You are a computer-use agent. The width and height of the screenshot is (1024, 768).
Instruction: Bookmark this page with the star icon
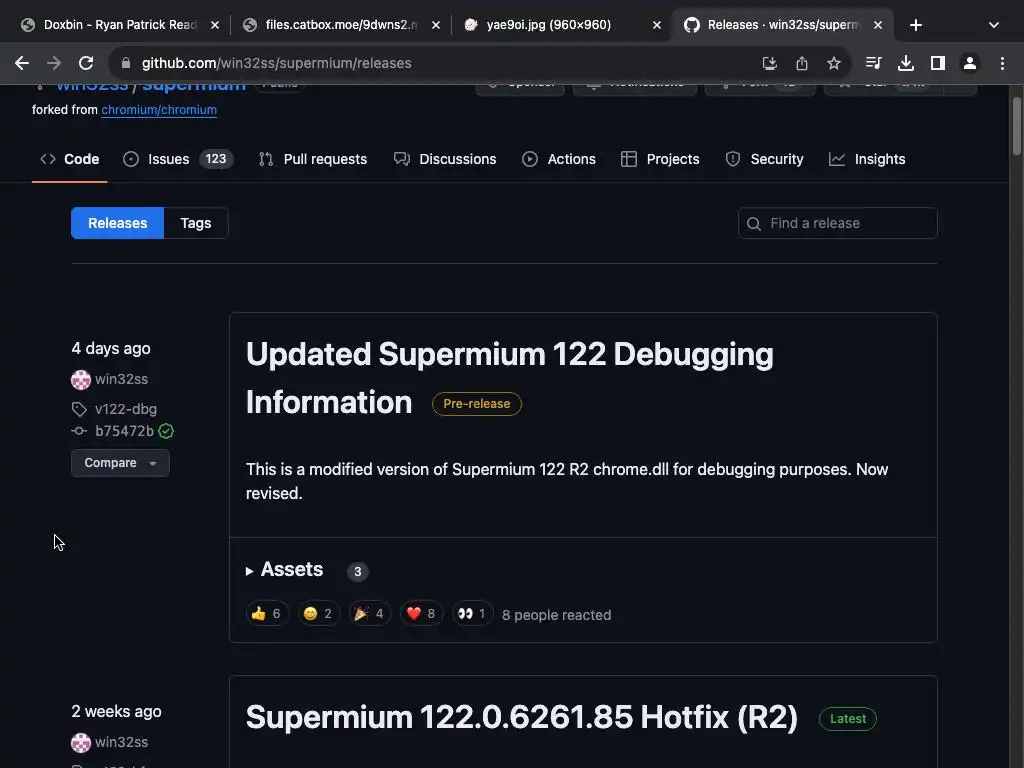coord(833,63)
